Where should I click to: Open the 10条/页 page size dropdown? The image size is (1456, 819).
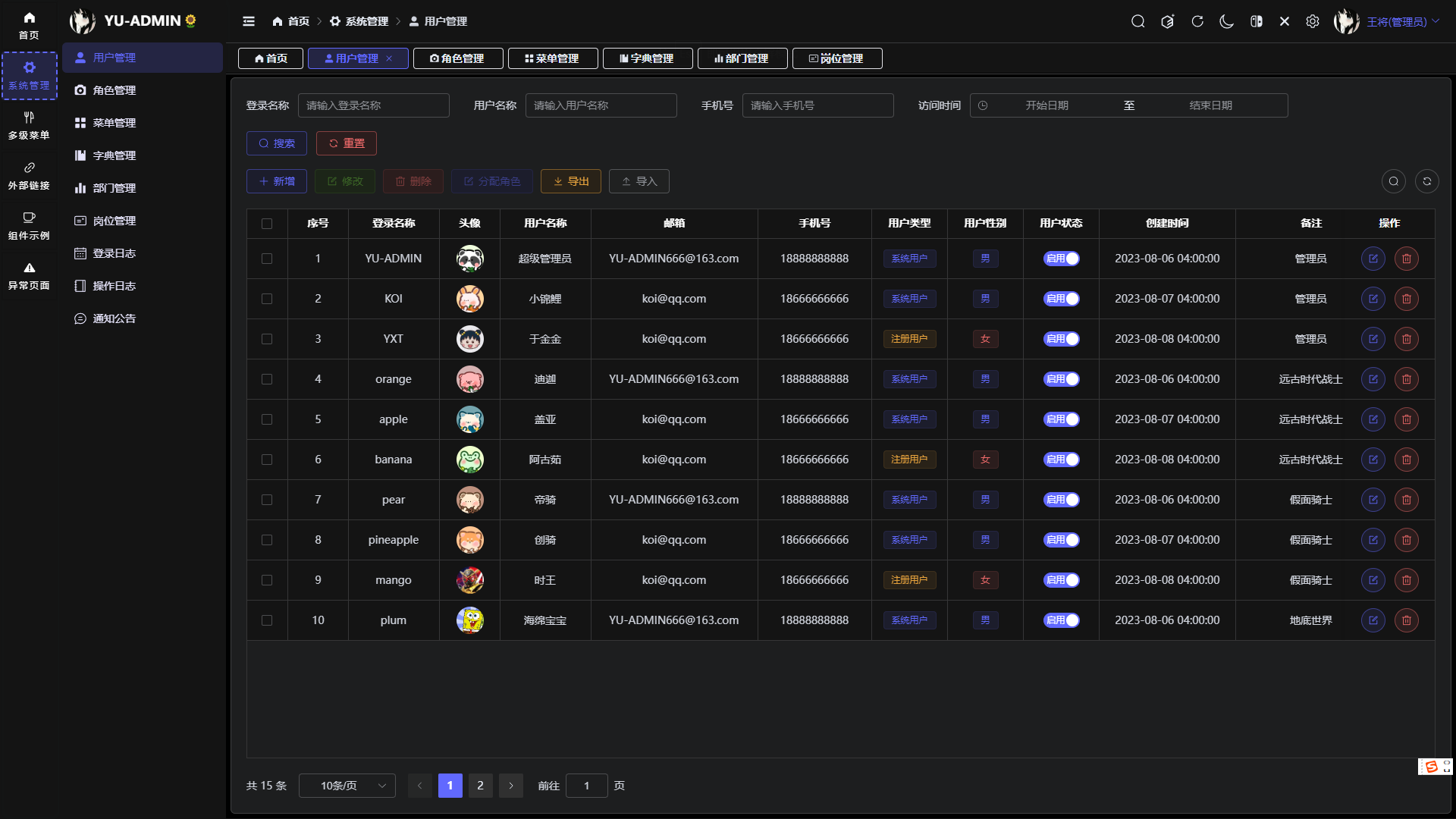[x=347, y=786]
